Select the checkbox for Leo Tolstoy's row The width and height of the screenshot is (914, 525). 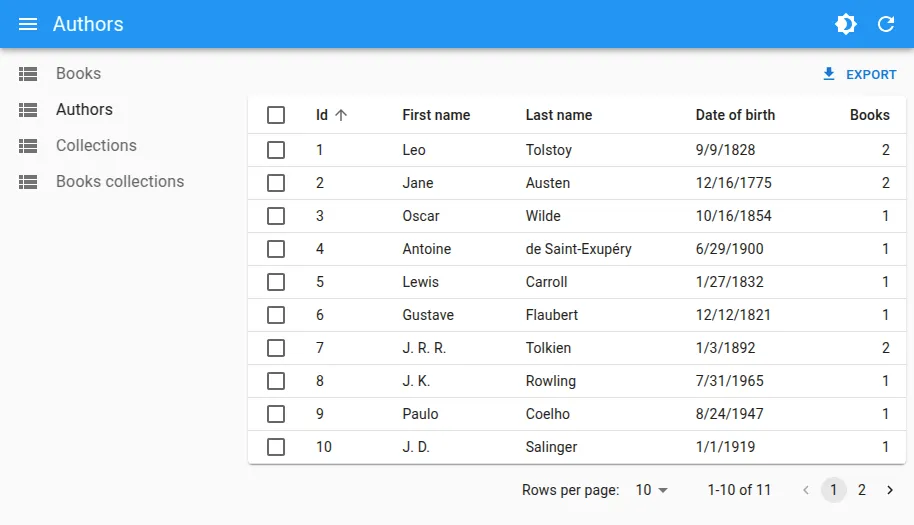click(x=276, y=150)
